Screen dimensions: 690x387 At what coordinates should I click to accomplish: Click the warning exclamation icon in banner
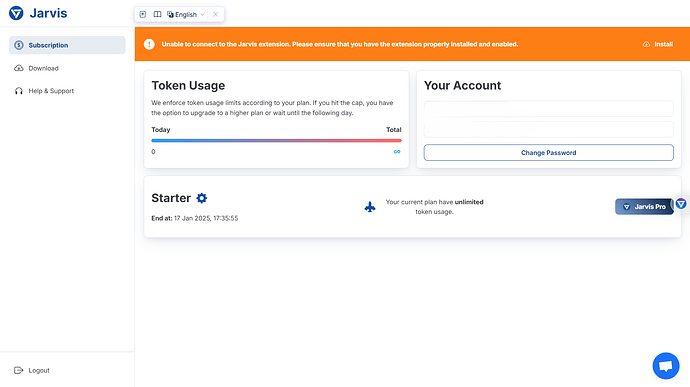click(149, 44)
